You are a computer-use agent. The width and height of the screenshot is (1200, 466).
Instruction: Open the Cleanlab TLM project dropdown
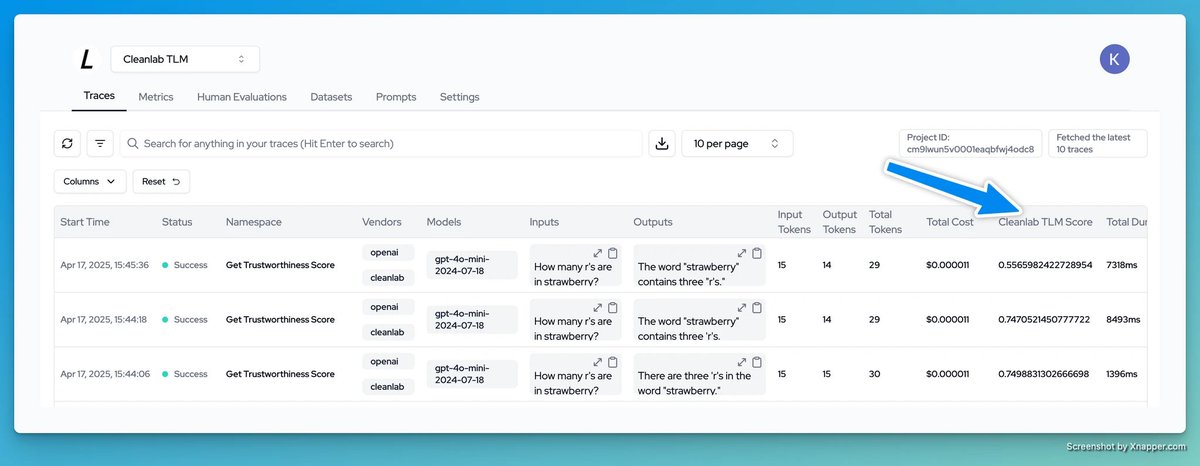coord(185,59)
